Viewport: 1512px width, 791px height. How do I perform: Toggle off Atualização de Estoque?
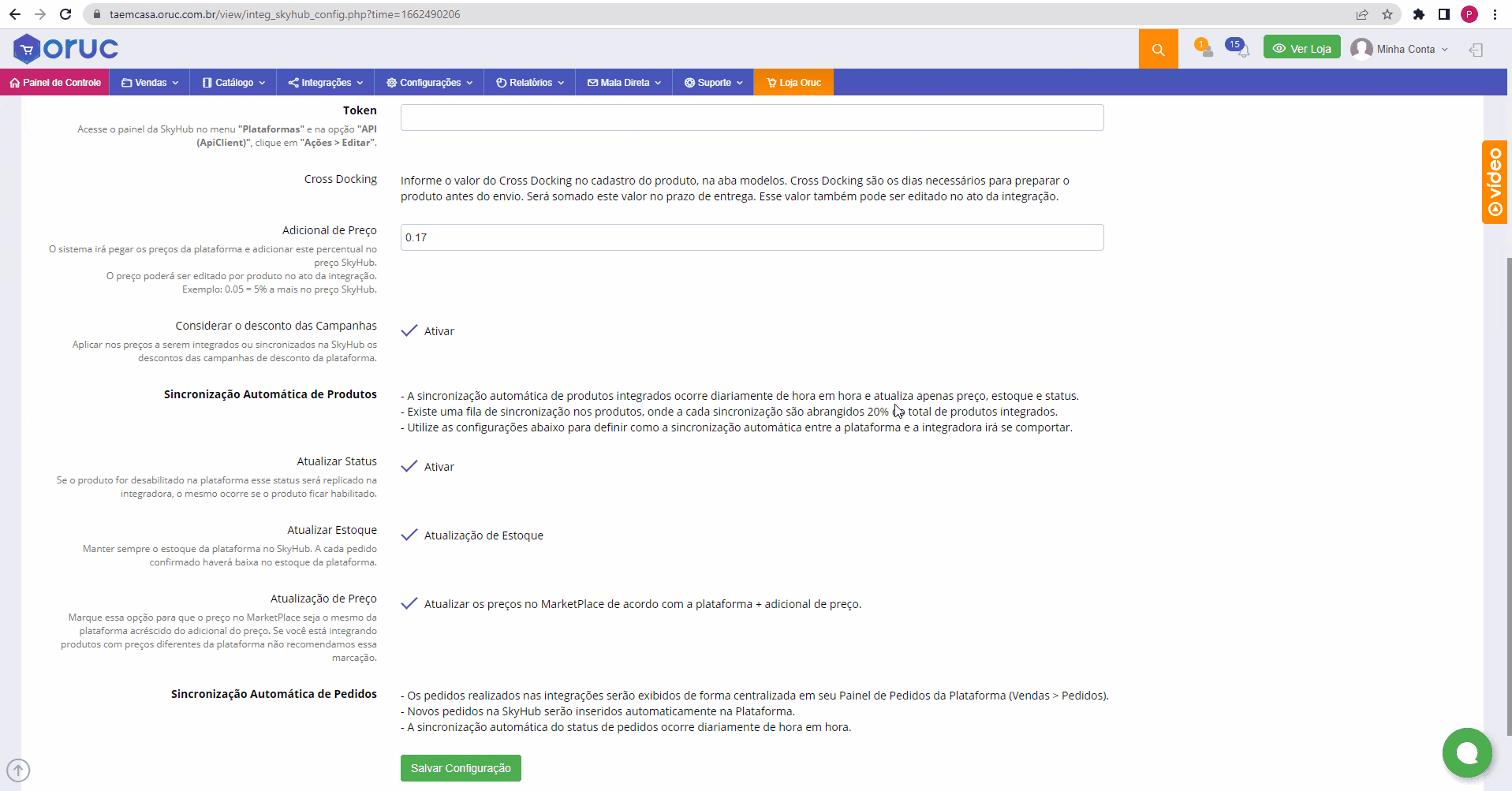coord(409,535)
